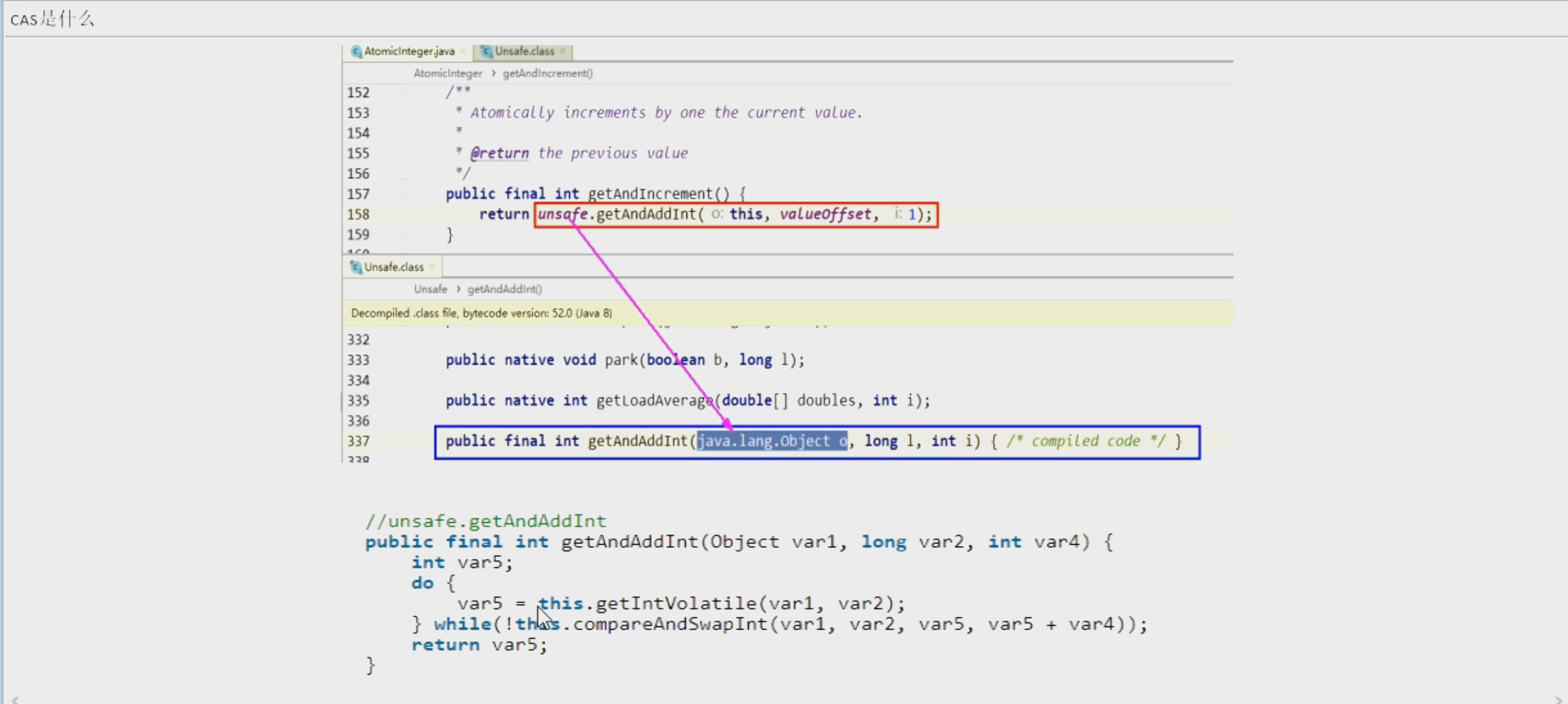Click the AtomicInteger breadcrumb
The image size is (1568, 704).
tap(447, 73)
